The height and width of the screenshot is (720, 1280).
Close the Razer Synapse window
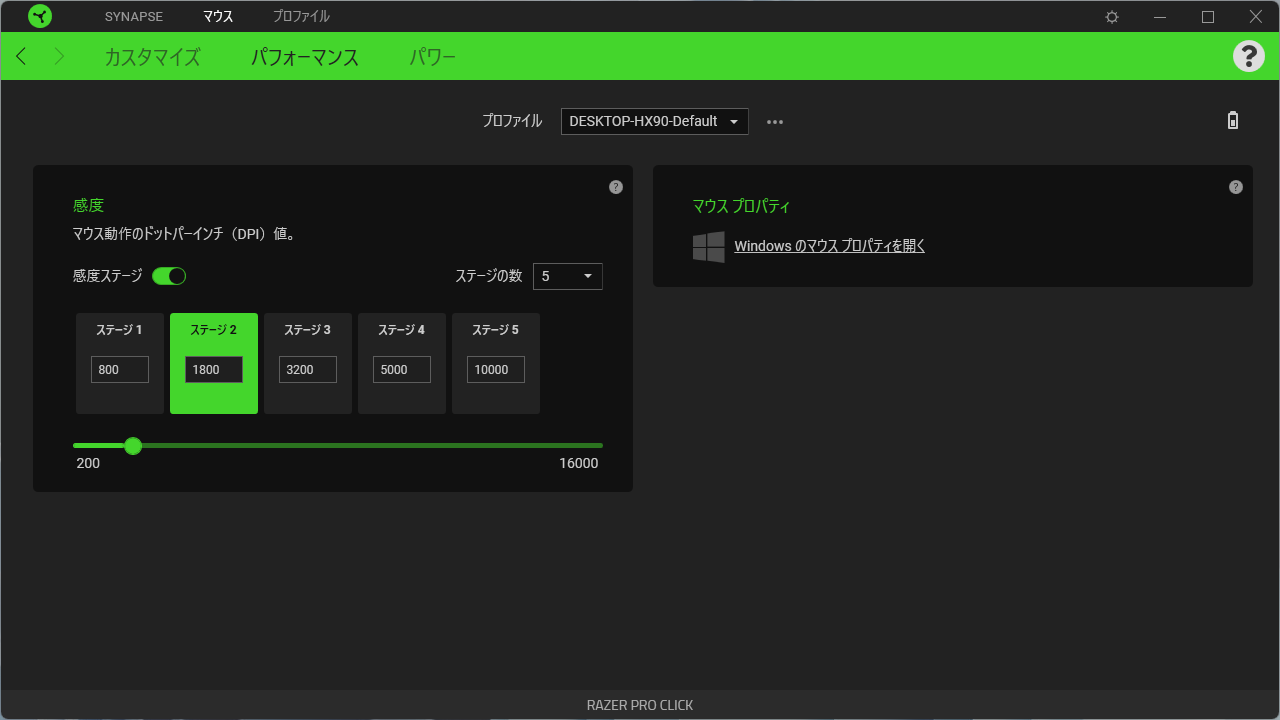(1256, 17)
